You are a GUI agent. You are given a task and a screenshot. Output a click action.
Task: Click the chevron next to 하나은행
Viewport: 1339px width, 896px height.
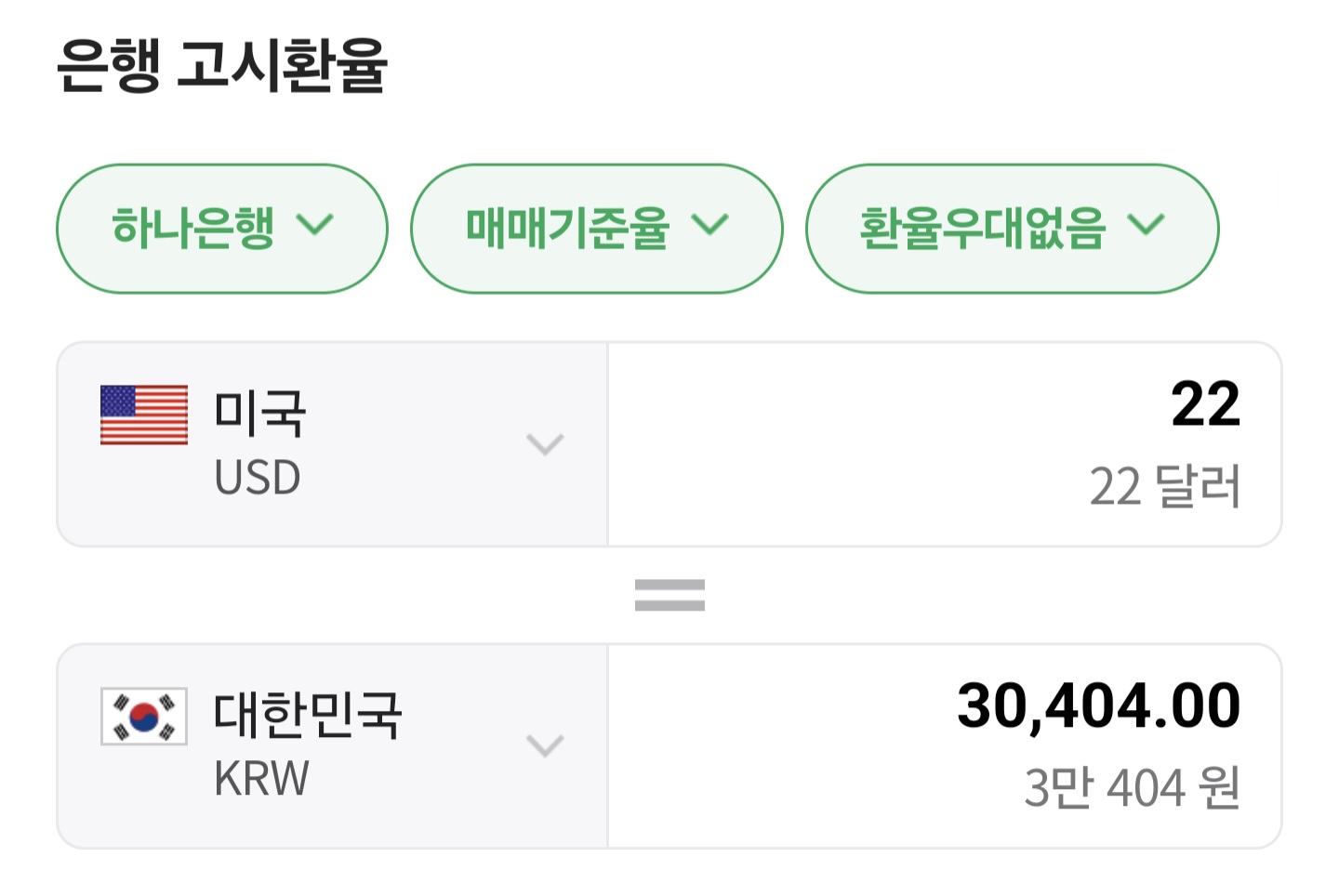(x=314, y=226)
